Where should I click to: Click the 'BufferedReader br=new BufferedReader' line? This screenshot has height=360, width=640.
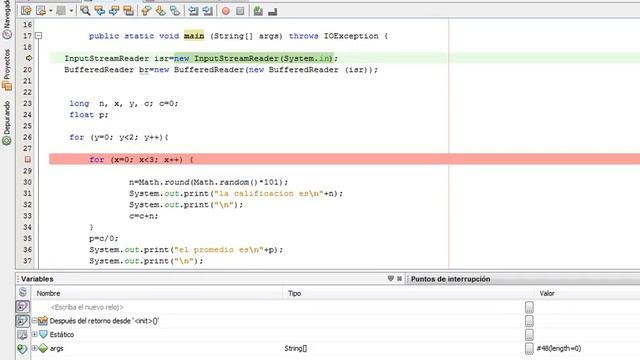[221, 70]
